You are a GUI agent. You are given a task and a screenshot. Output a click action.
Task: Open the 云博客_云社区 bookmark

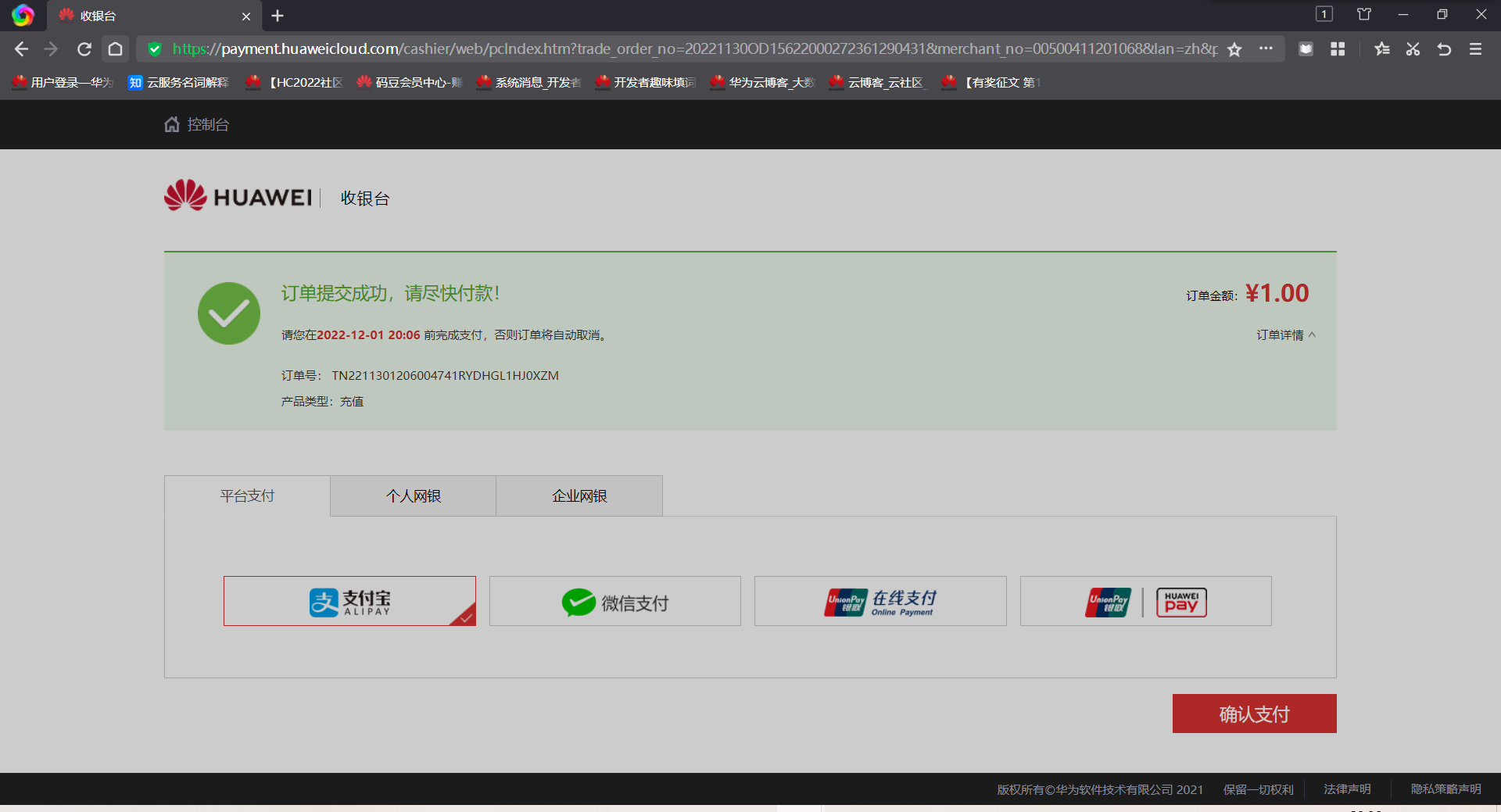(x=878, y=82)
